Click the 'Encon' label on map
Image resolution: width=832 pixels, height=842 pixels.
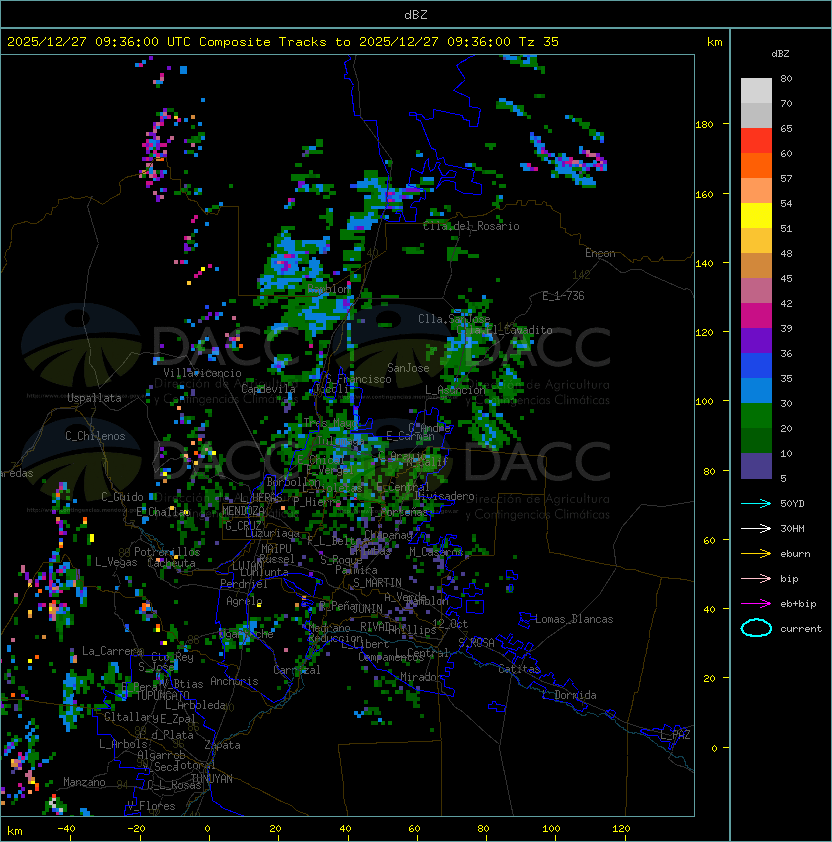pyautogui.click(x=600, y=253)
